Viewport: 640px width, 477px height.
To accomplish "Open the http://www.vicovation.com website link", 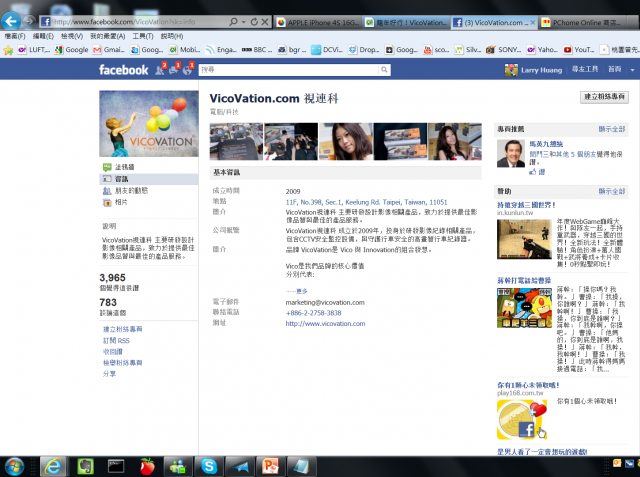I will tap(325, 324).
